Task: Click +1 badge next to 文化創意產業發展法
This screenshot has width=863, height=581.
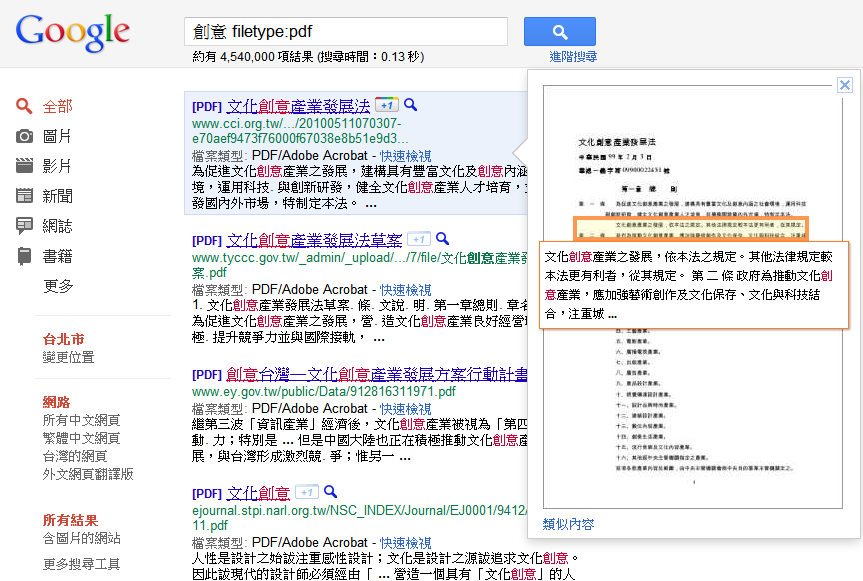Action: point(387,105)
